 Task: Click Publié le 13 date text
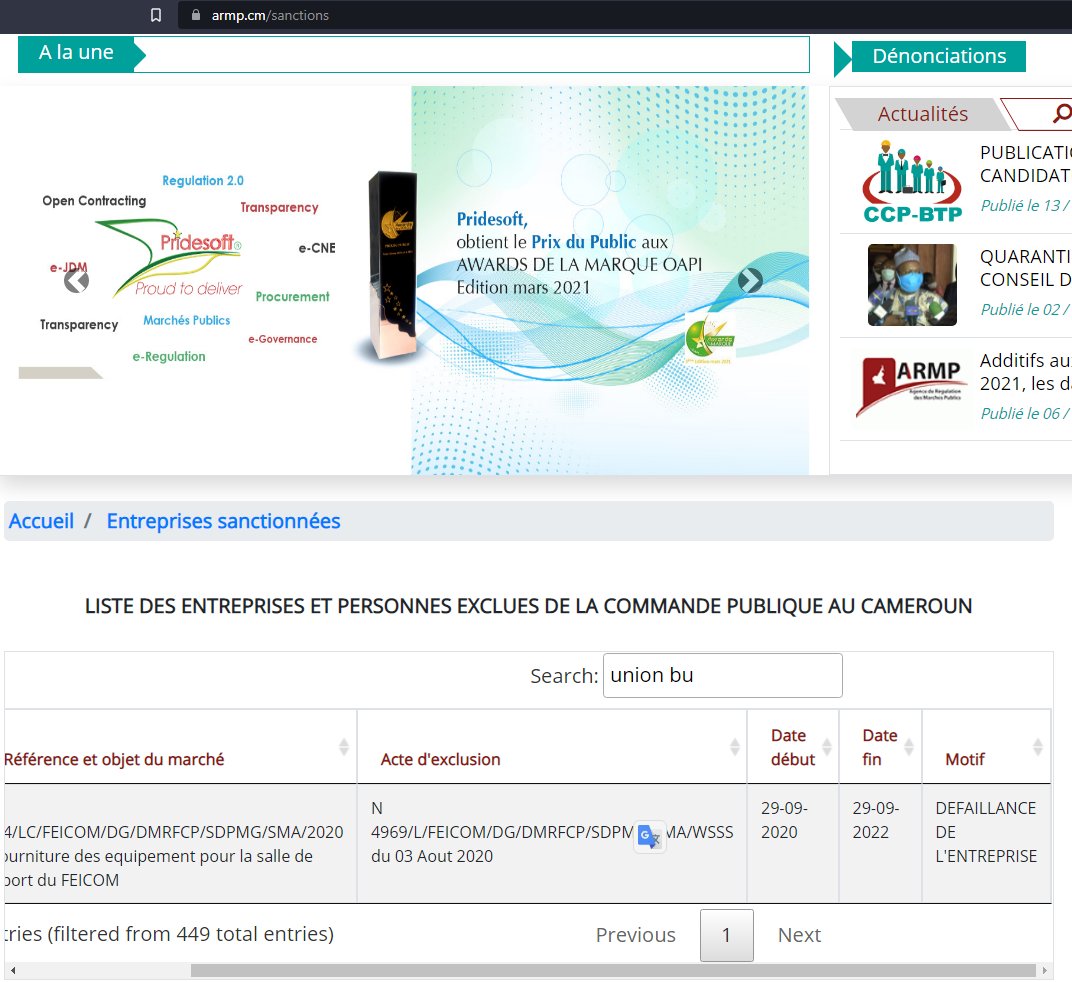1026,205
